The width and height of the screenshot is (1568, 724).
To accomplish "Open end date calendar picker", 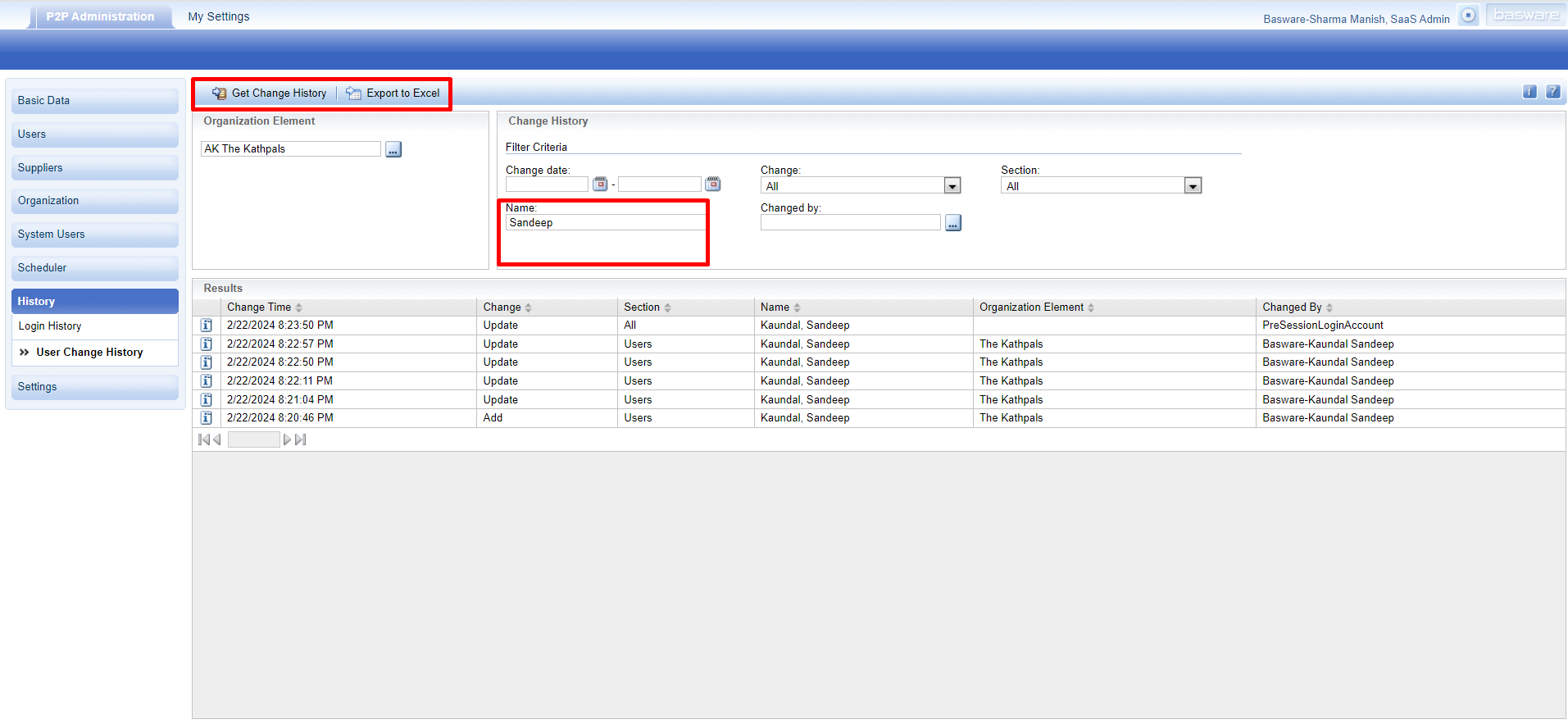I will coord(713,184).
